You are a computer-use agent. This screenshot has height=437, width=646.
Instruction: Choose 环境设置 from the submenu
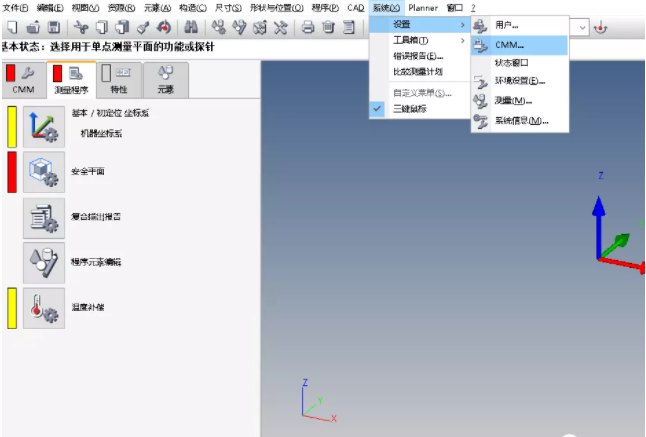pos(520,81)
